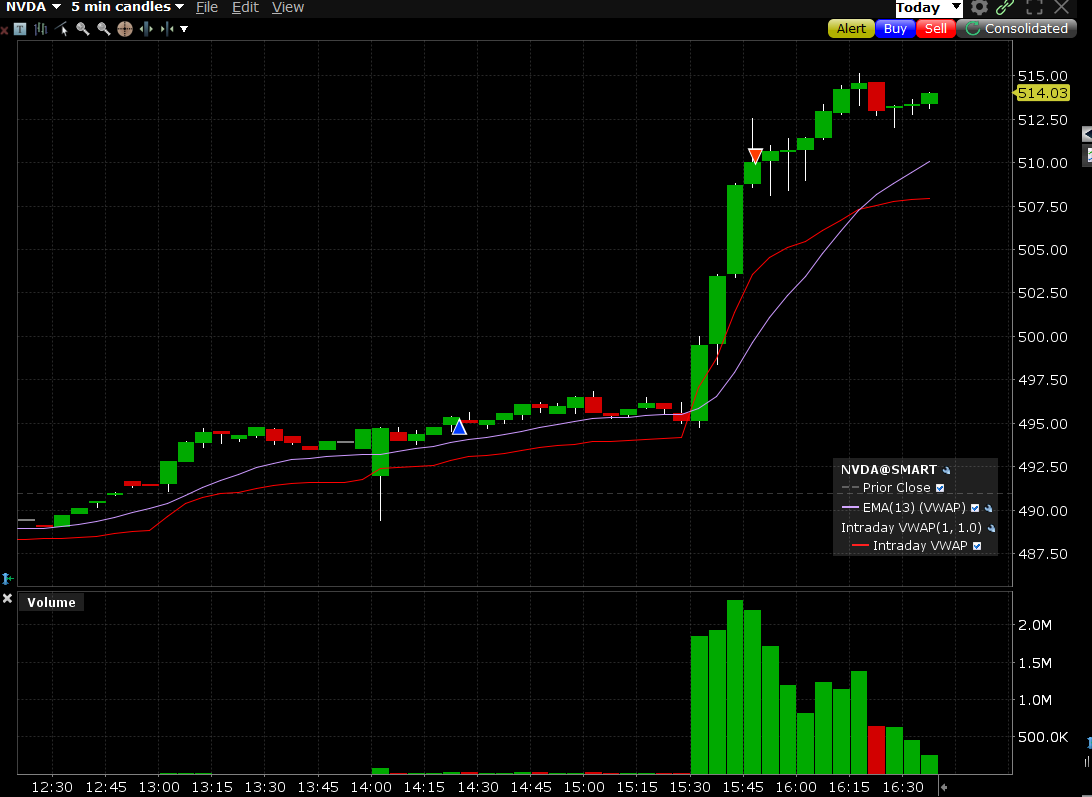The height and width of the screenshot is (797, 1092).
Task: Click the blue arrow icon at chart bottom-left
Action: 7,578
